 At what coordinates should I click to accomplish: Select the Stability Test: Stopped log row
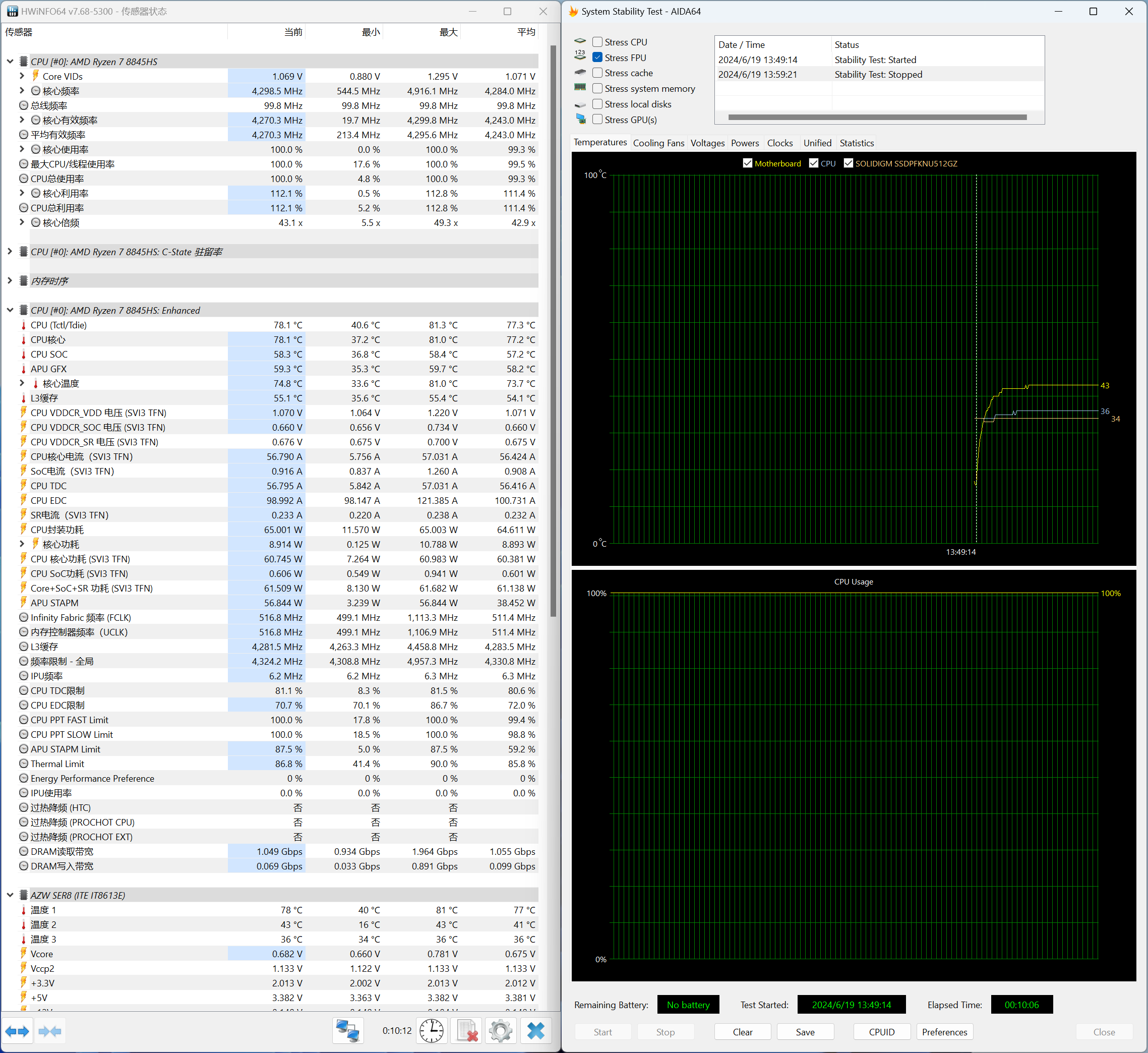click(879, 75)
